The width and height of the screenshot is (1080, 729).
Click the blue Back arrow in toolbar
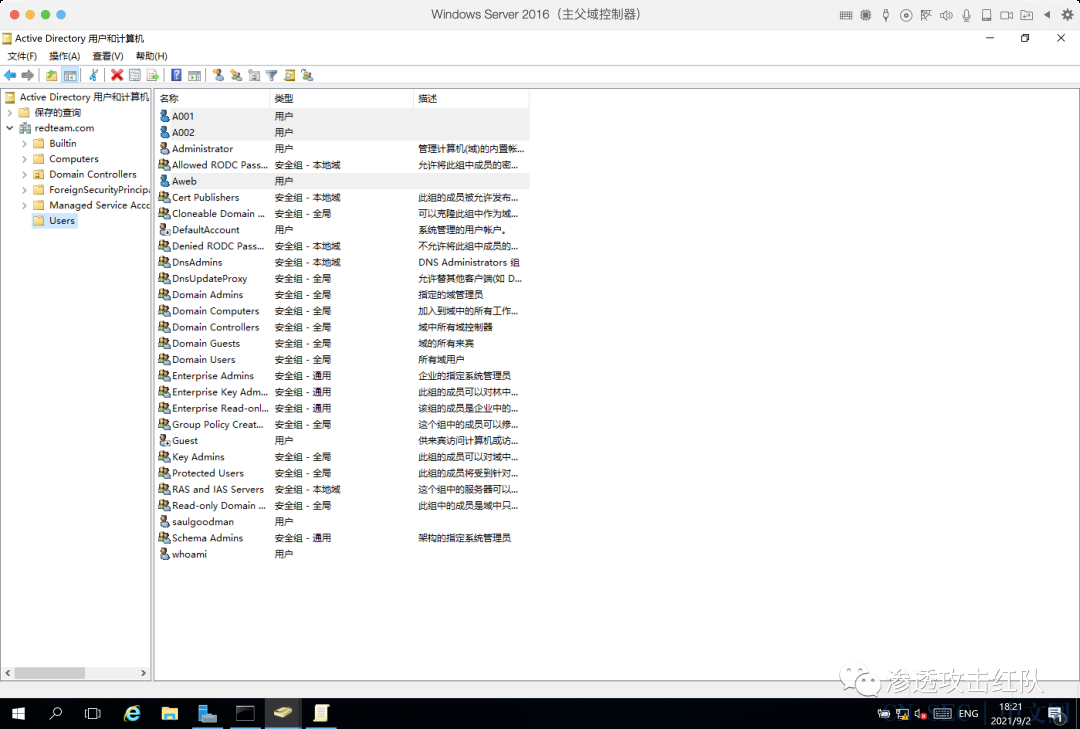tap(10, 75)
